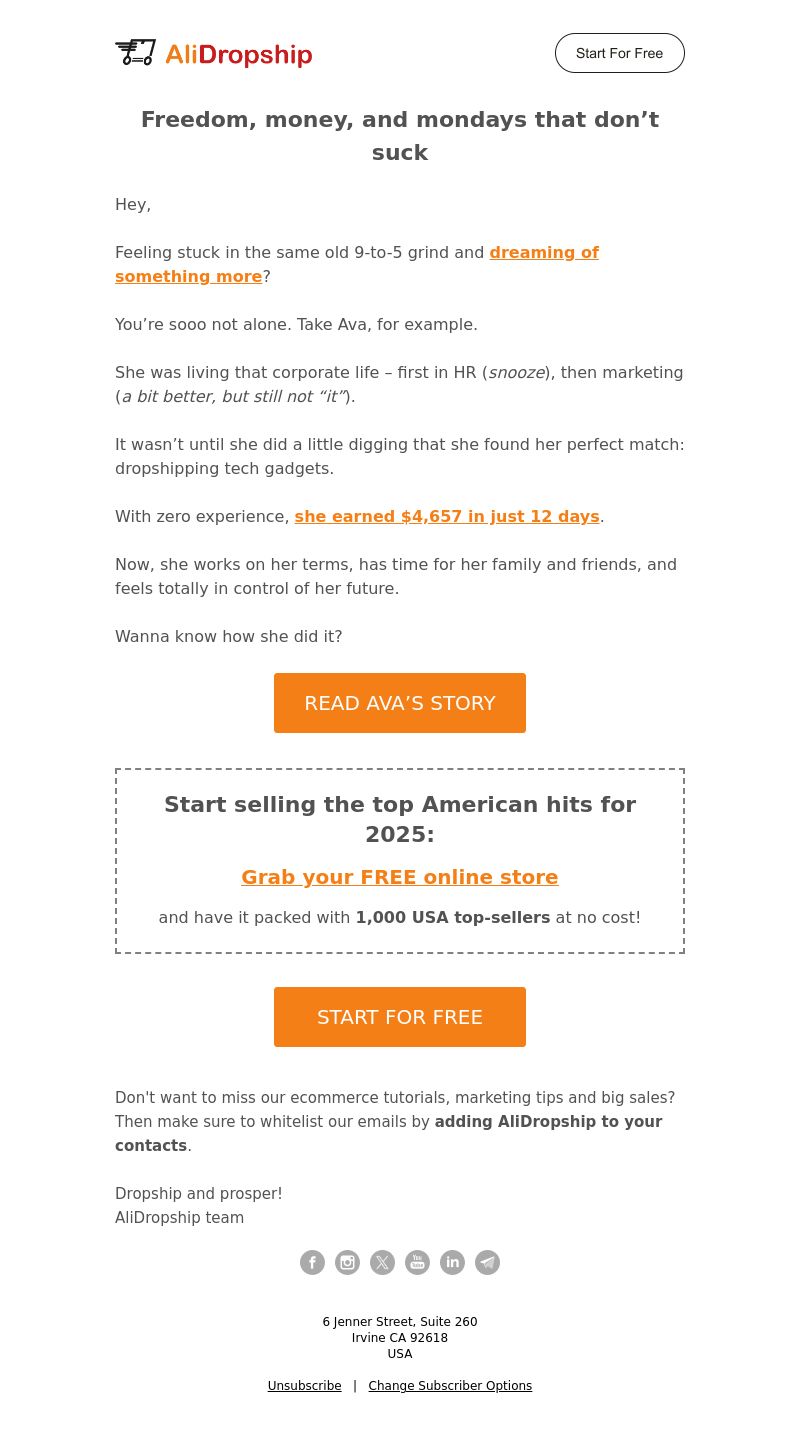Image resolution: width=800 pixels, height=1446 pixels.
Task: Click the AliDropship logo wordmark
Action: tap(238, 55)
